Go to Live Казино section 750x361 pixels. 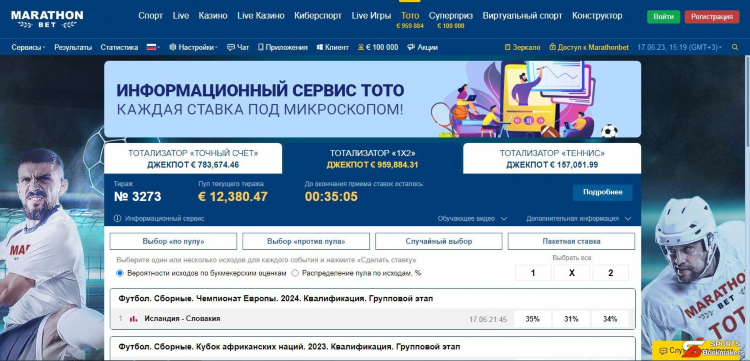click(261, 16)
